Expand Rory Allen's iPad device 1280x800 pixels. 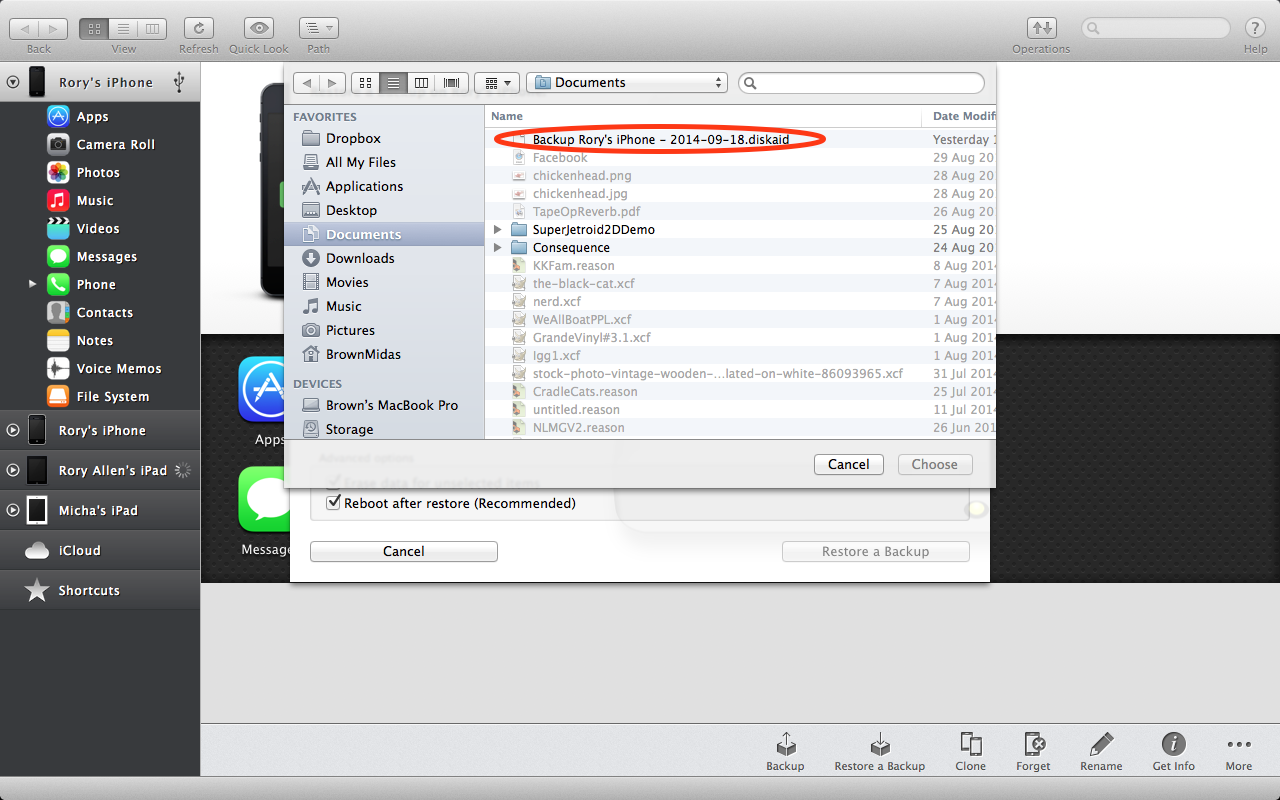click(13, 470)
